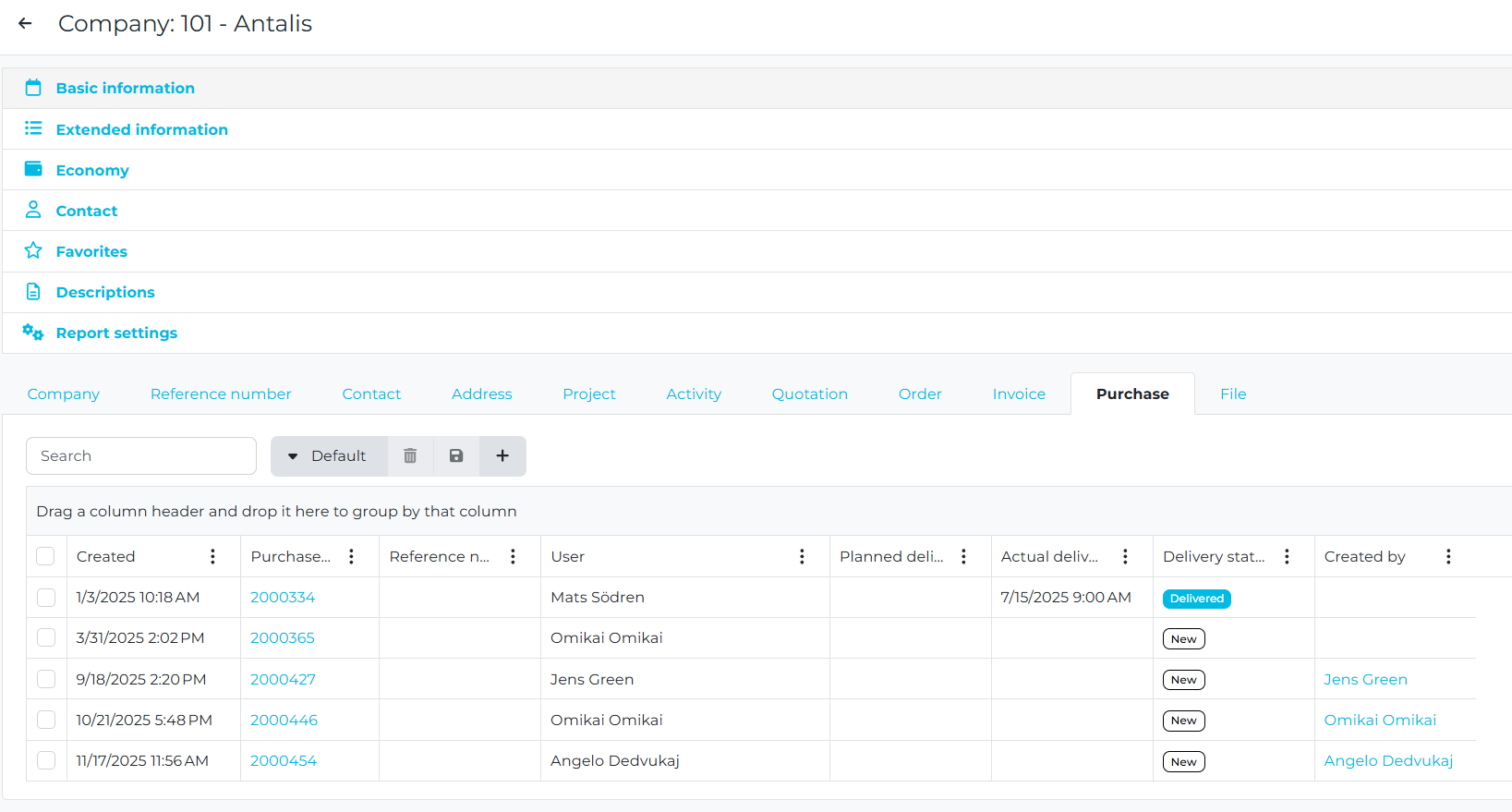
Task: Open purchase order 2000427 link
Action: point(283,679)
